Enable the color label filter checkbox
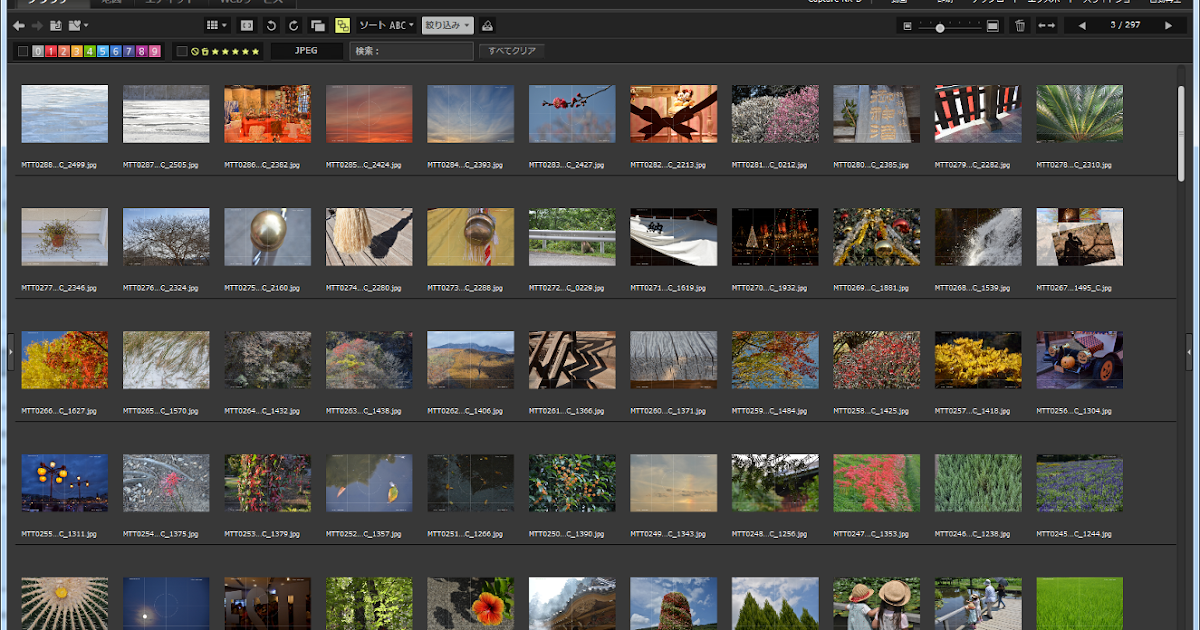 (23, 51)
